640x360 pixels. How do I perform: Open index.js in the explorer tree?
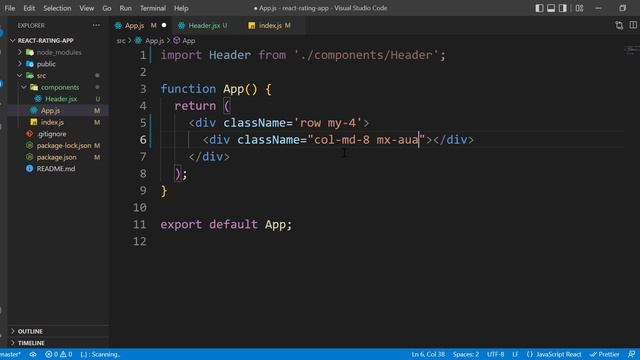[52, 122]
